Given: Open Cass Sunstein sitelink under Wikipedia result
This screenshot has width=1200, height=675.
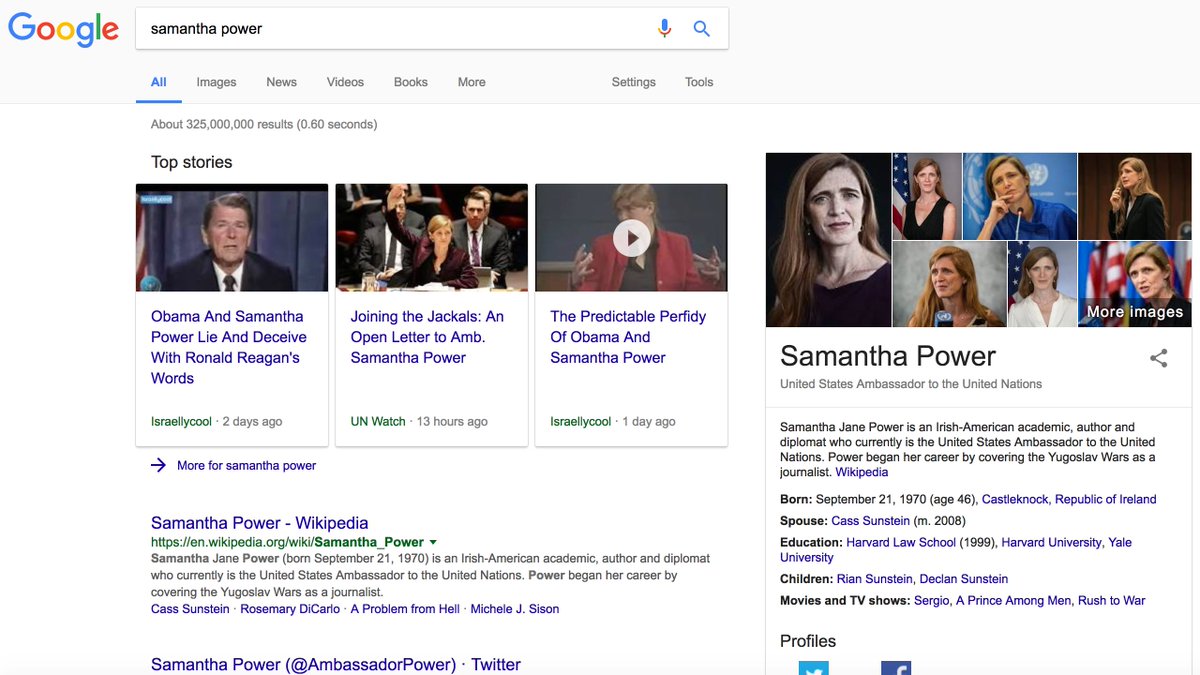Looking at the screenshot, I should tap(190, 609).
